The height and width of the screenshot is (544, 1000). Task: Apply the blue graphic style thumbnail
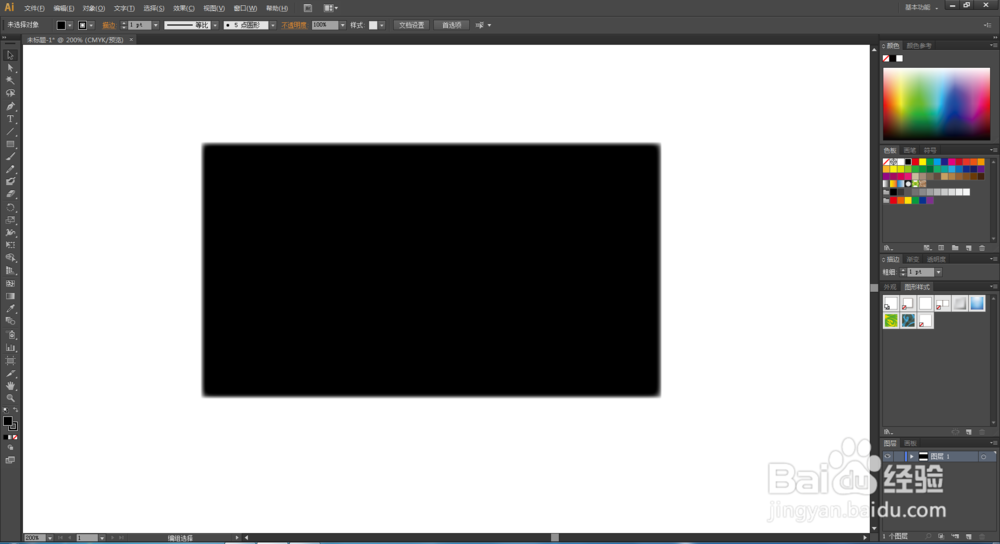977,304
